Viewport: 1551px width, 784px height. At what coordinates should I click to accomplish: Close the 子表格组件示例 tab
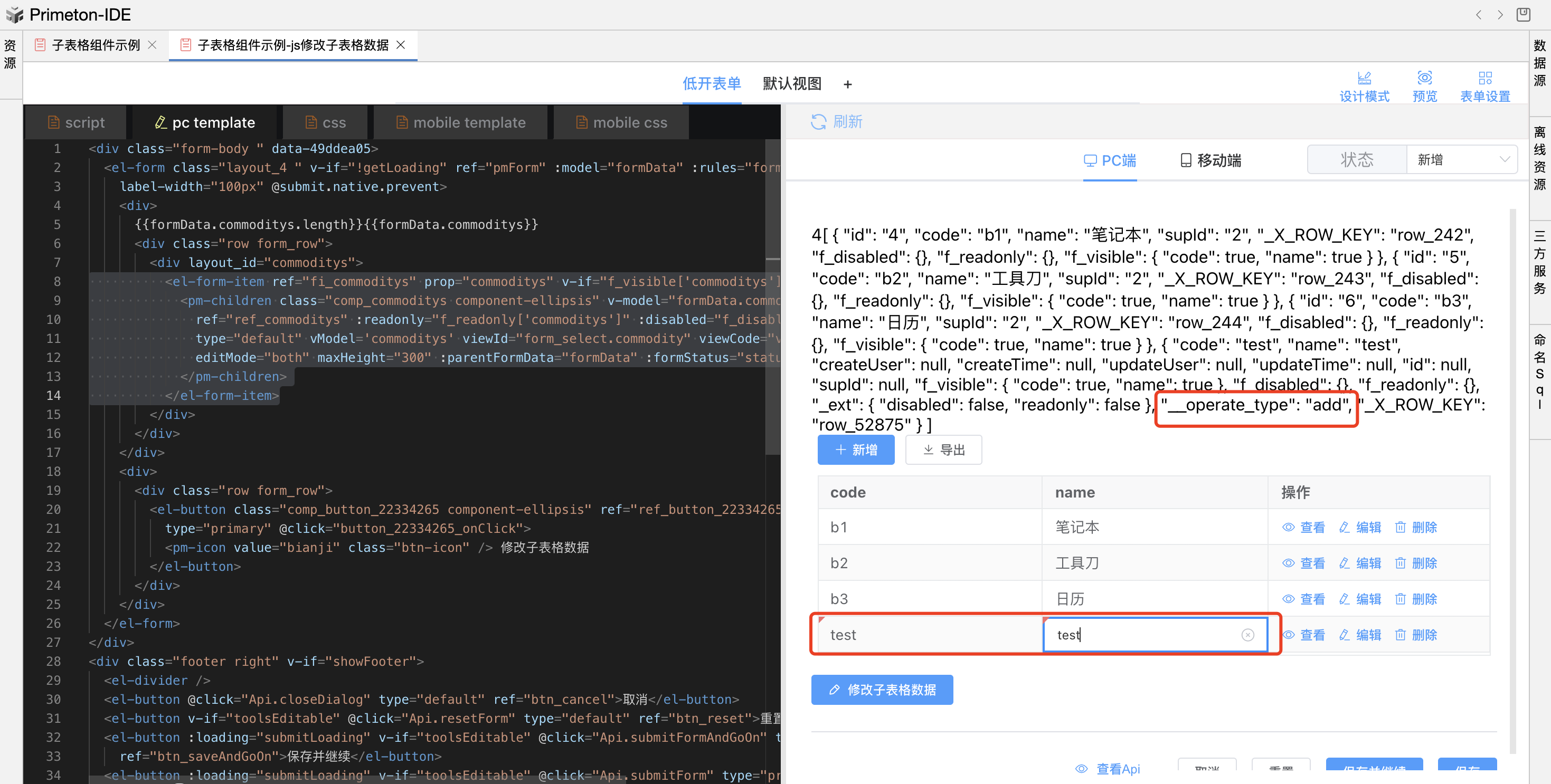pyautogui.click(x=153, y=45)
